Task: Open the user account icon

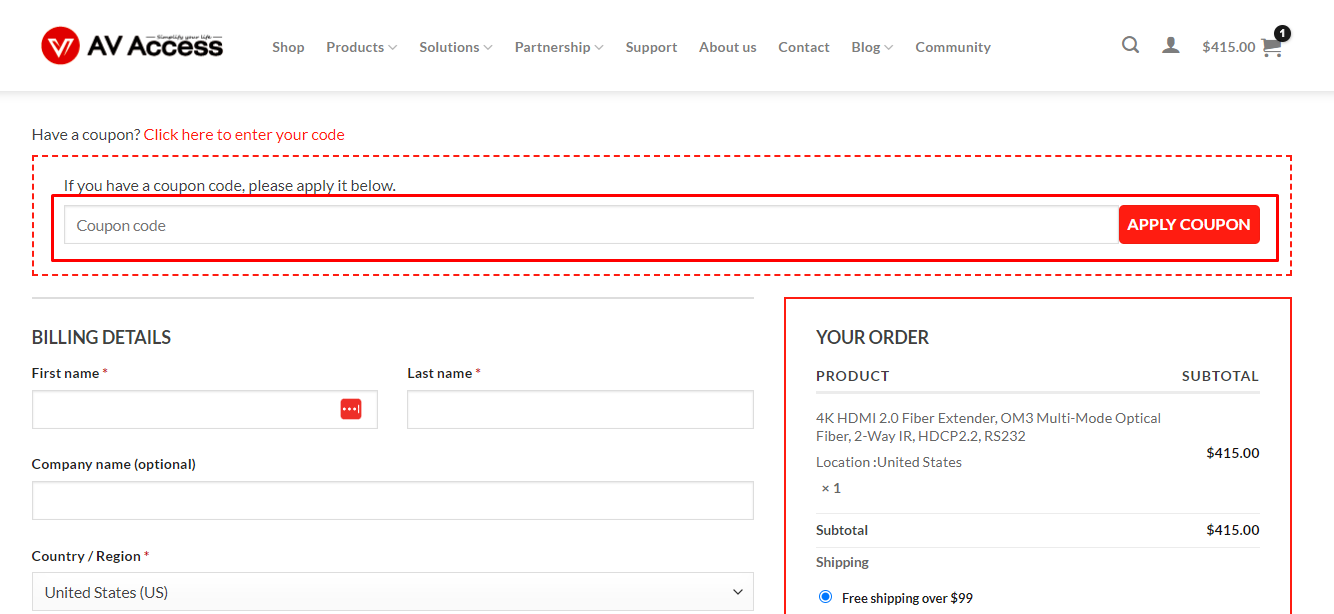Action: [1171, 45]
